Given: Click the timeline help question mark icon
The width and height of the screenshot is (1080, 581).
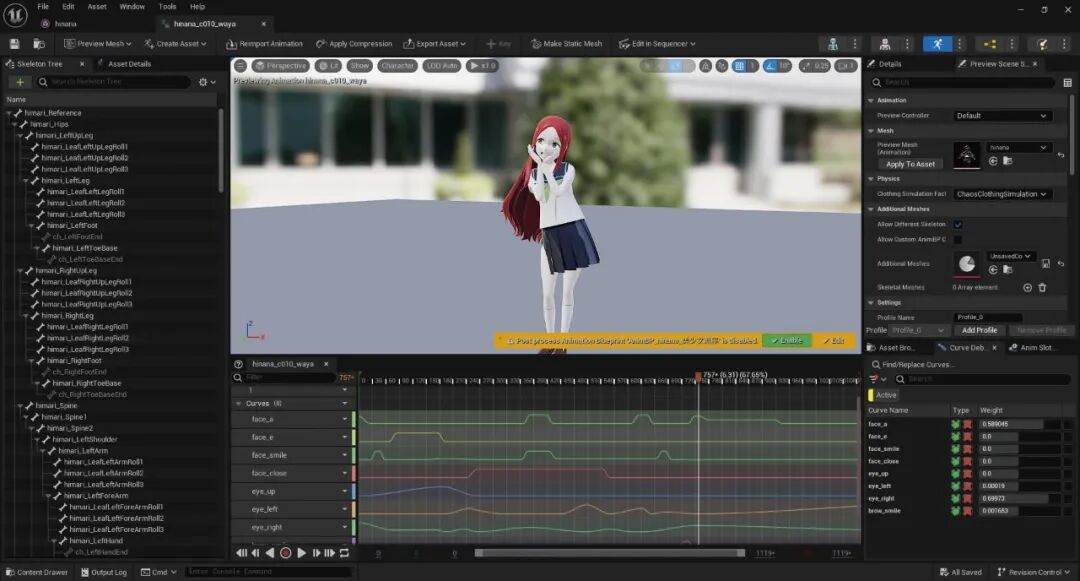Looking at the screenshot, I should coord(238,364).
